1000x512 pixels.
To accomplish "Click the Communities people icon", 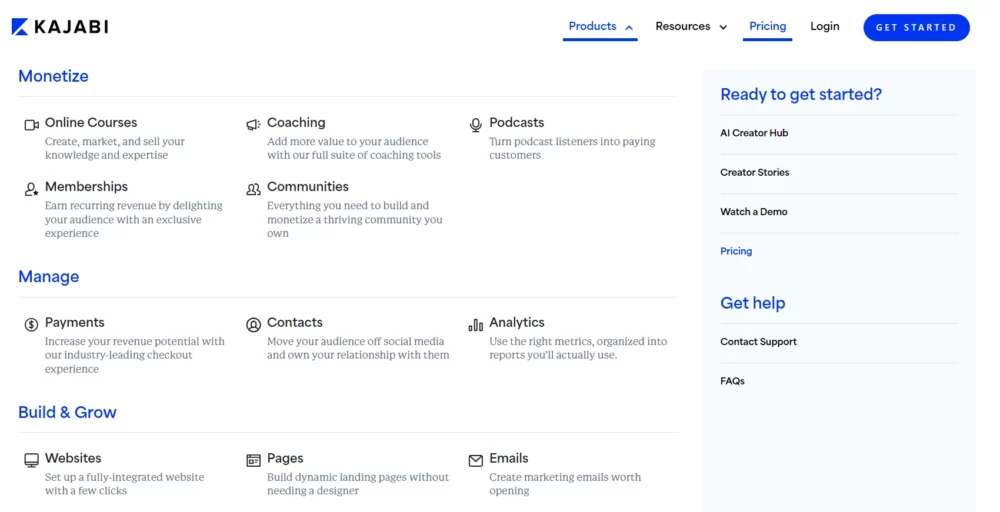I will point(253,189).
